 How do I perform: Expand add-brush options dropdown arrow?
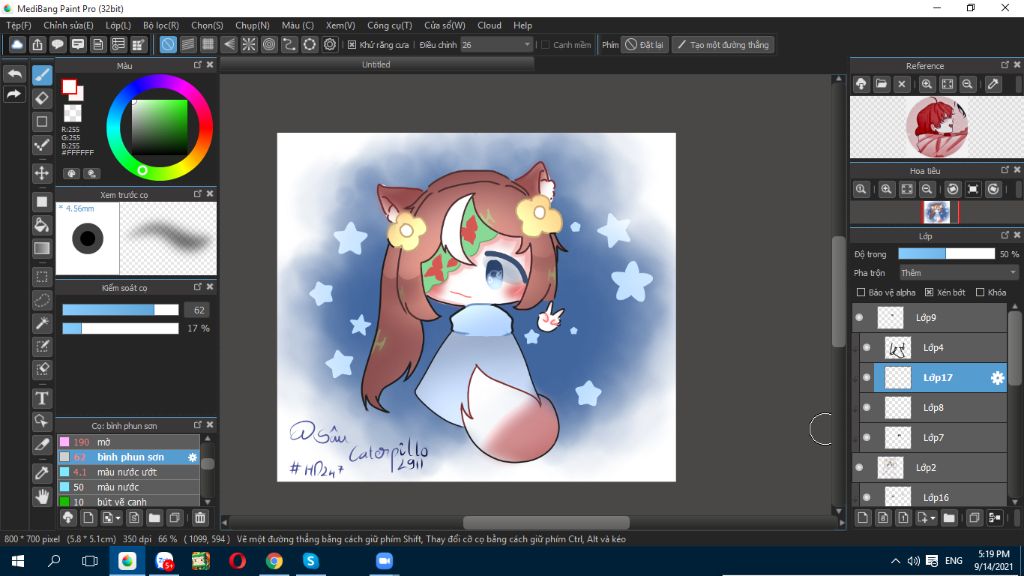coord(118,519)
